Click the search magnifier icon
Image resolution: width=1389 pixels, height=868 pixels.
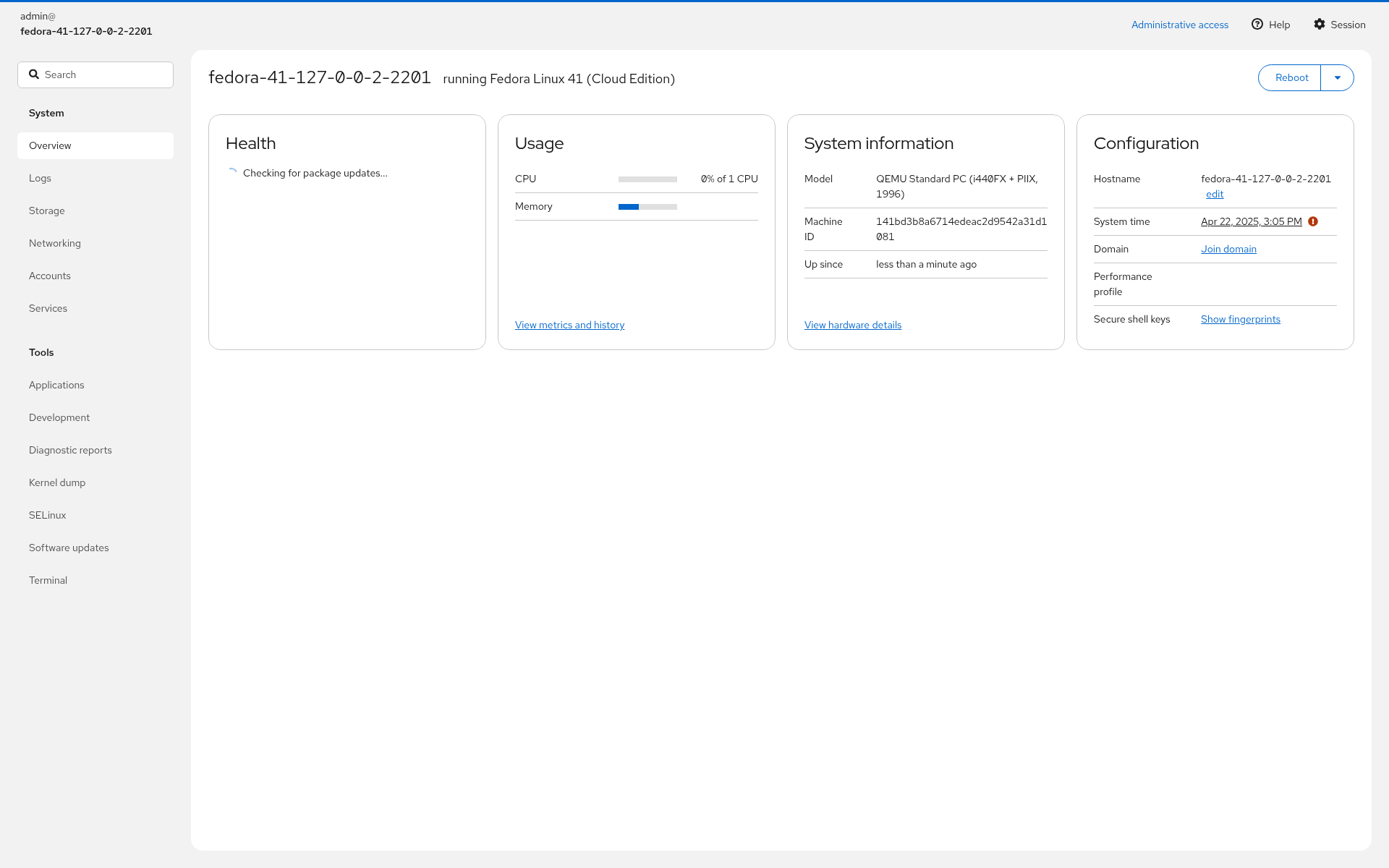(34, 75)
